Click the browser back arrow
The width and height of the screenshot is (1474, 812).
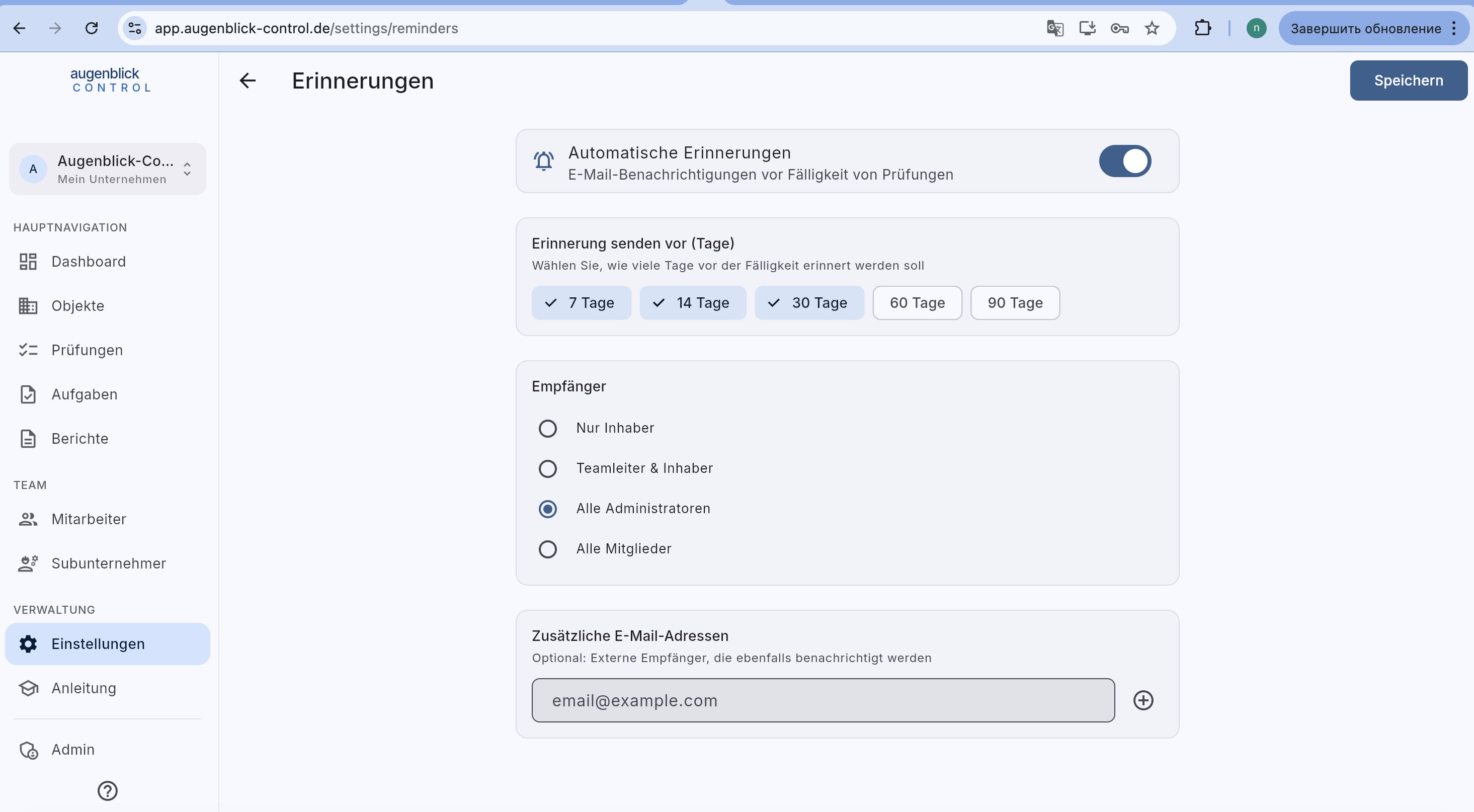pyautogui.click(x=20, y=28)
